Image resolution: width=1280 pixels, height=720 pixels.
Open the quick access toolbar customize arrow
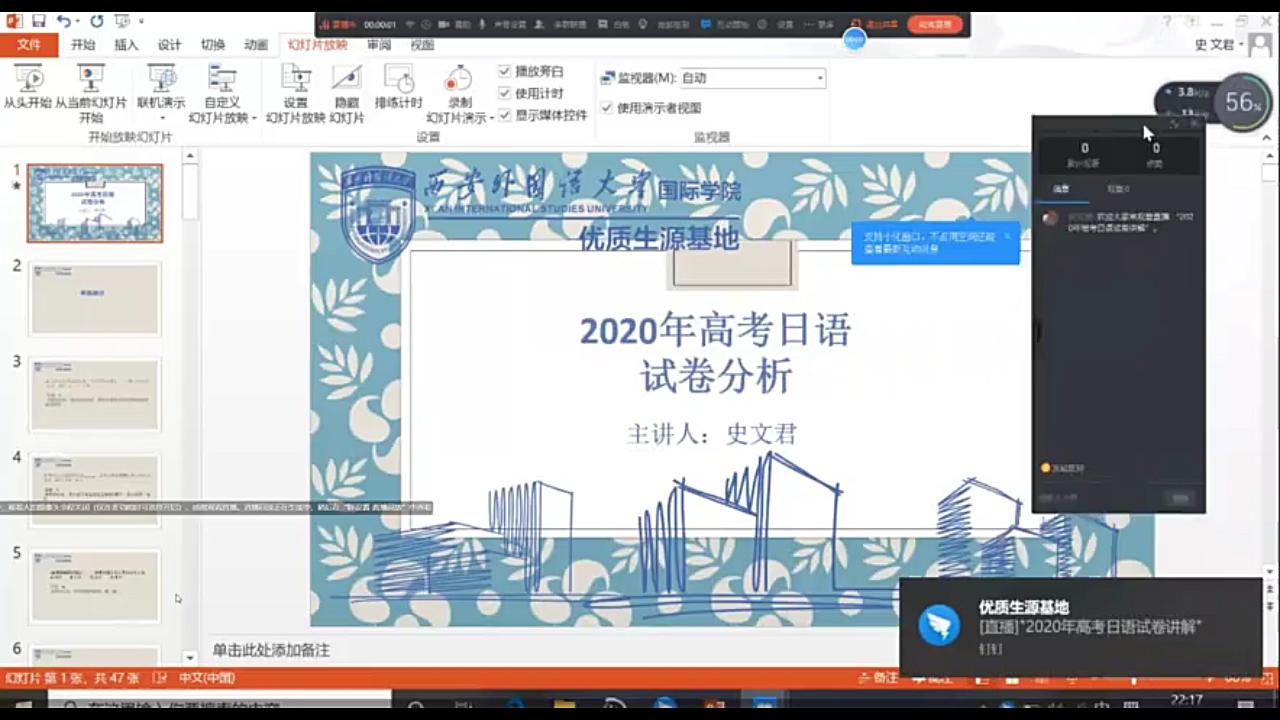tap(141, 20)
